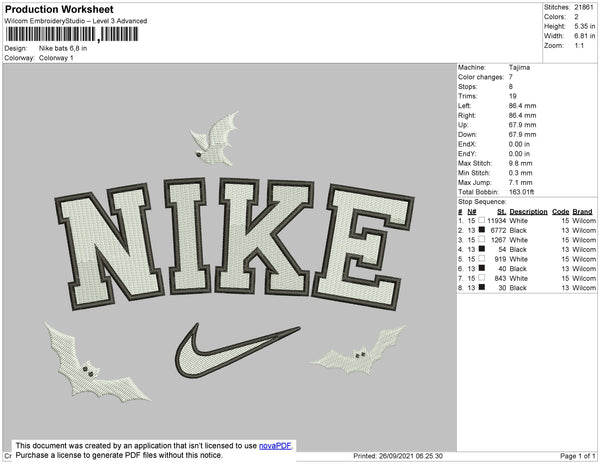Click the Description column header

(528, 212)
